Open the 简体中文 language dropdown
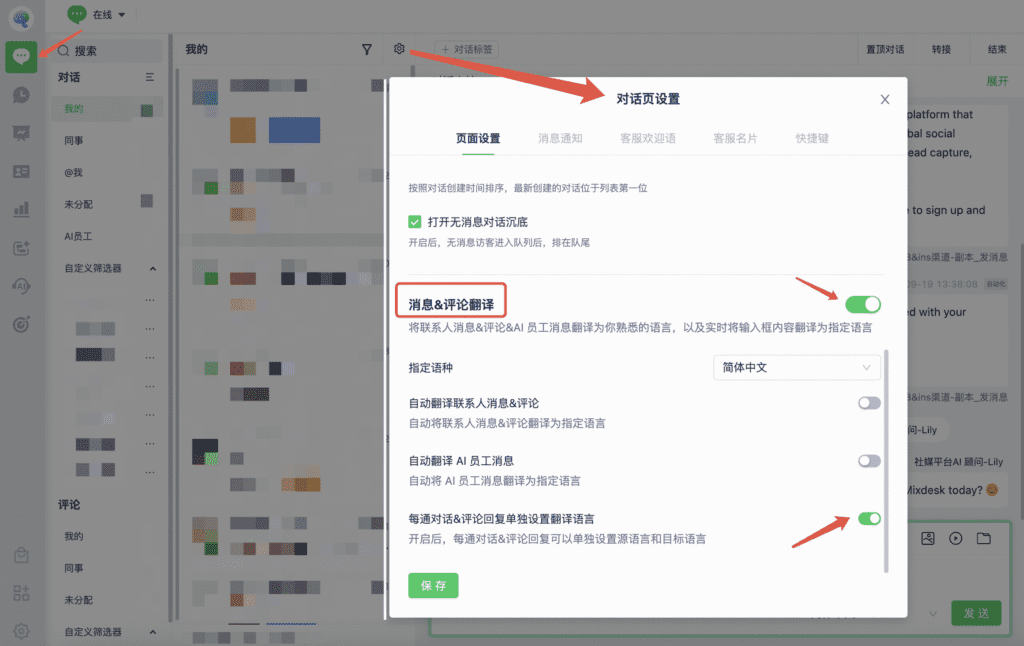 coord(796,368)
